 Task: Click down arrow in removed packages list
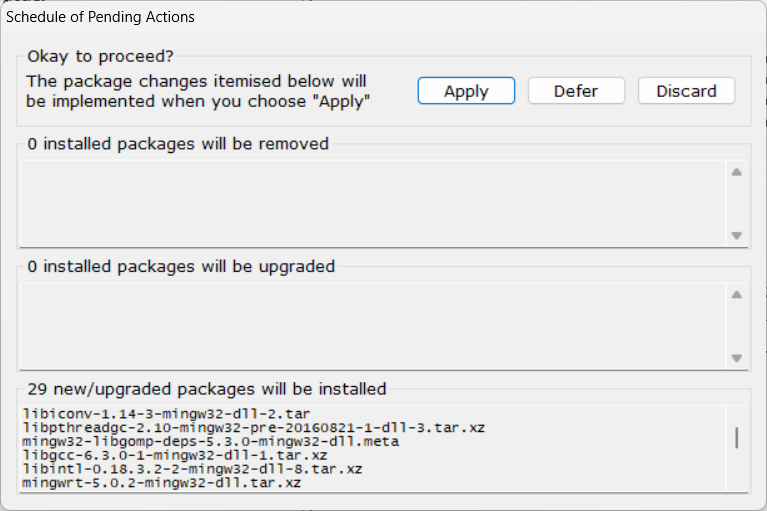pyautogui.click(x=737, y=236)
